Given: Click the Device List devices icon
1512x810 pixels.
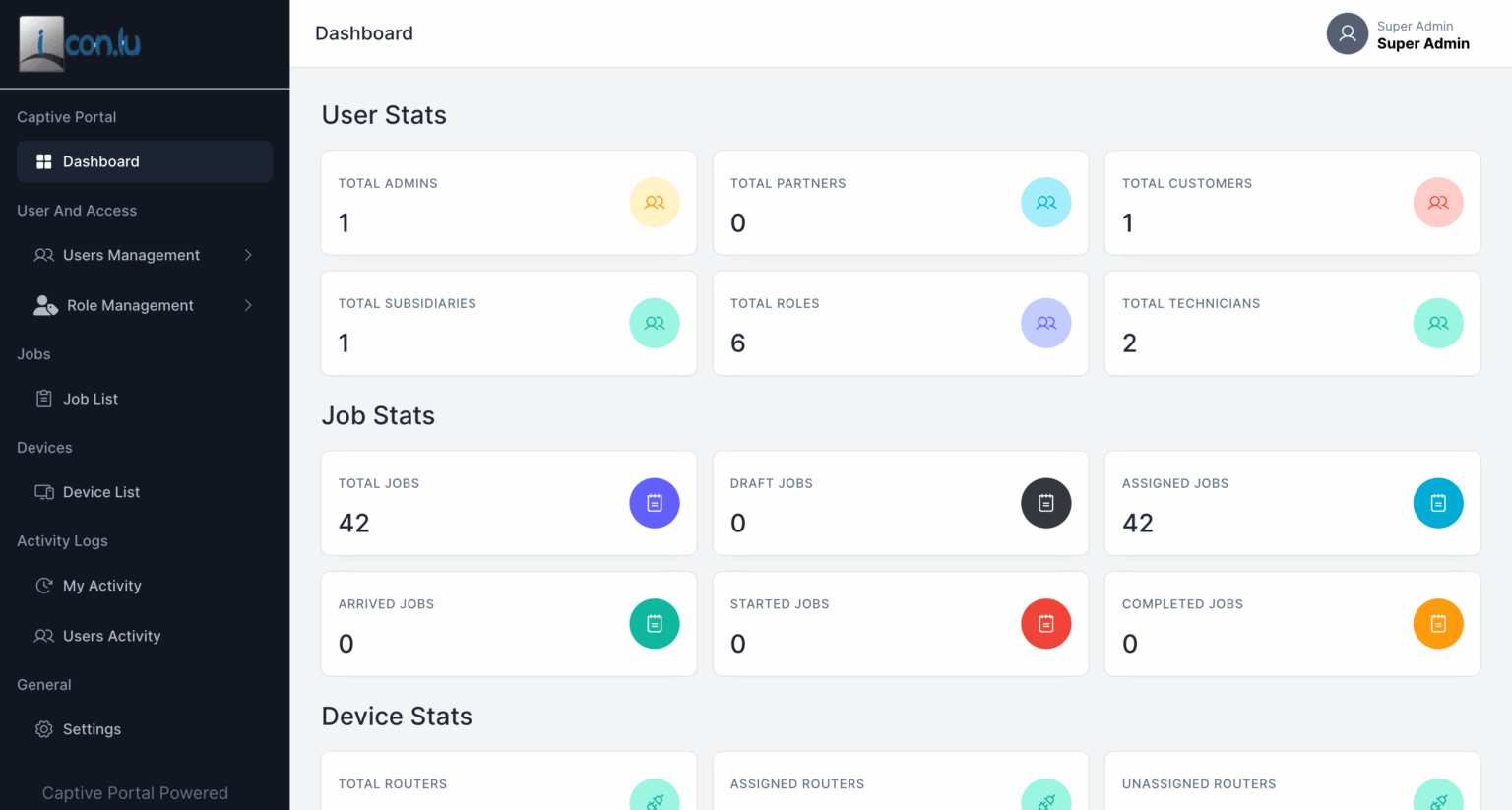Looking at the screenshot, I should pyautogui.click(x=43, y=492).
